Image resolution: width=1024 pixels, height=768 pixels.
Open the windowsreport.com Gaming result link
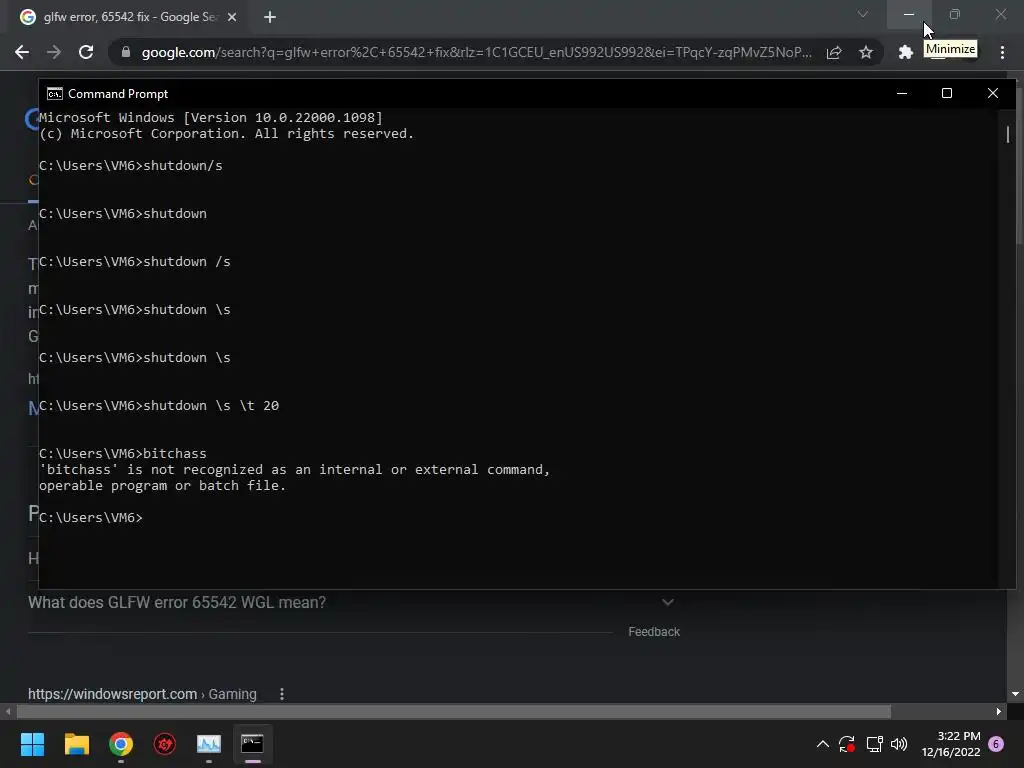click(x=142, y=694)
